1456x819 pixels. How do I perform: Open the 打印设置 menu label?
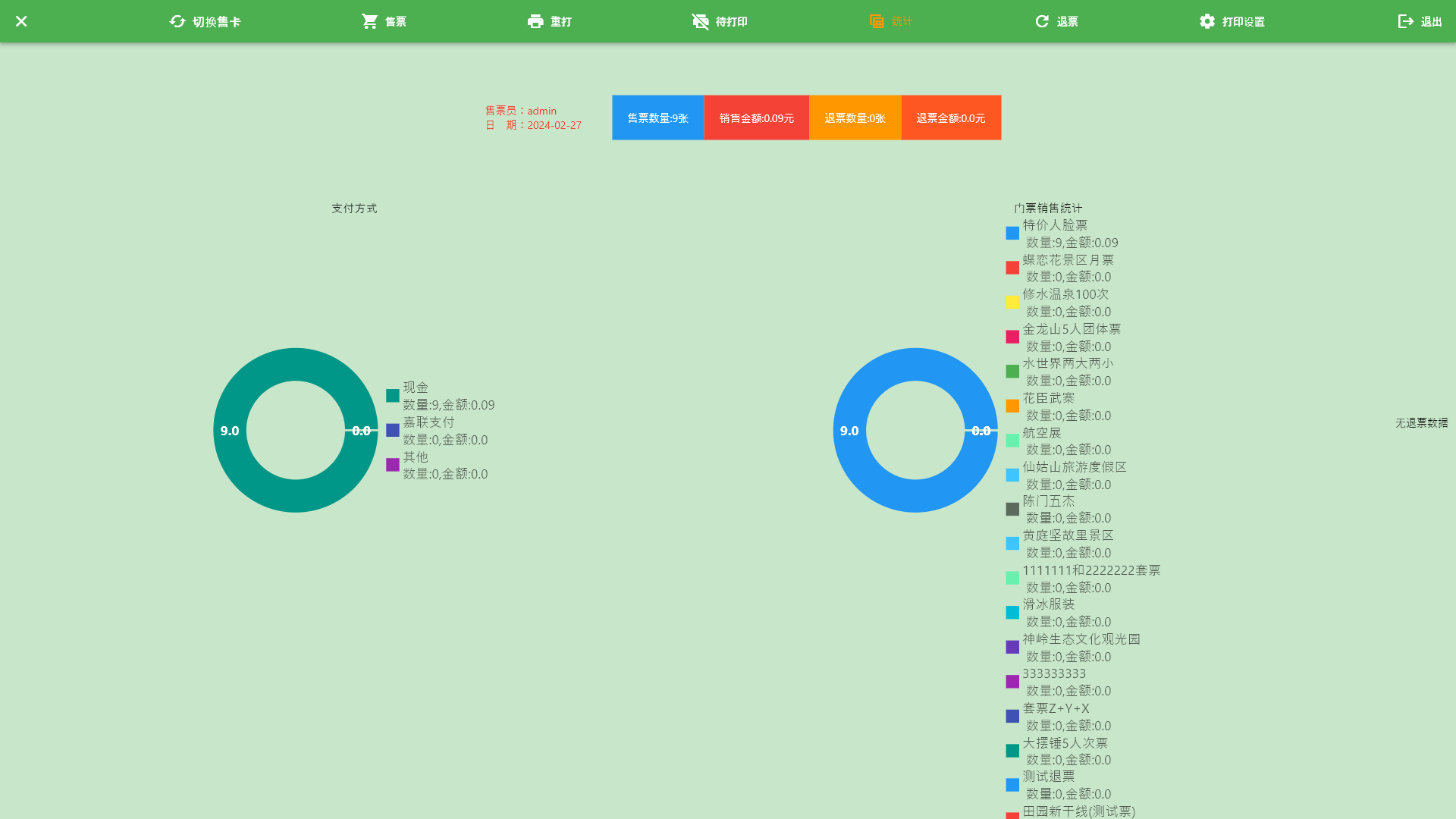pos(1243,22)
